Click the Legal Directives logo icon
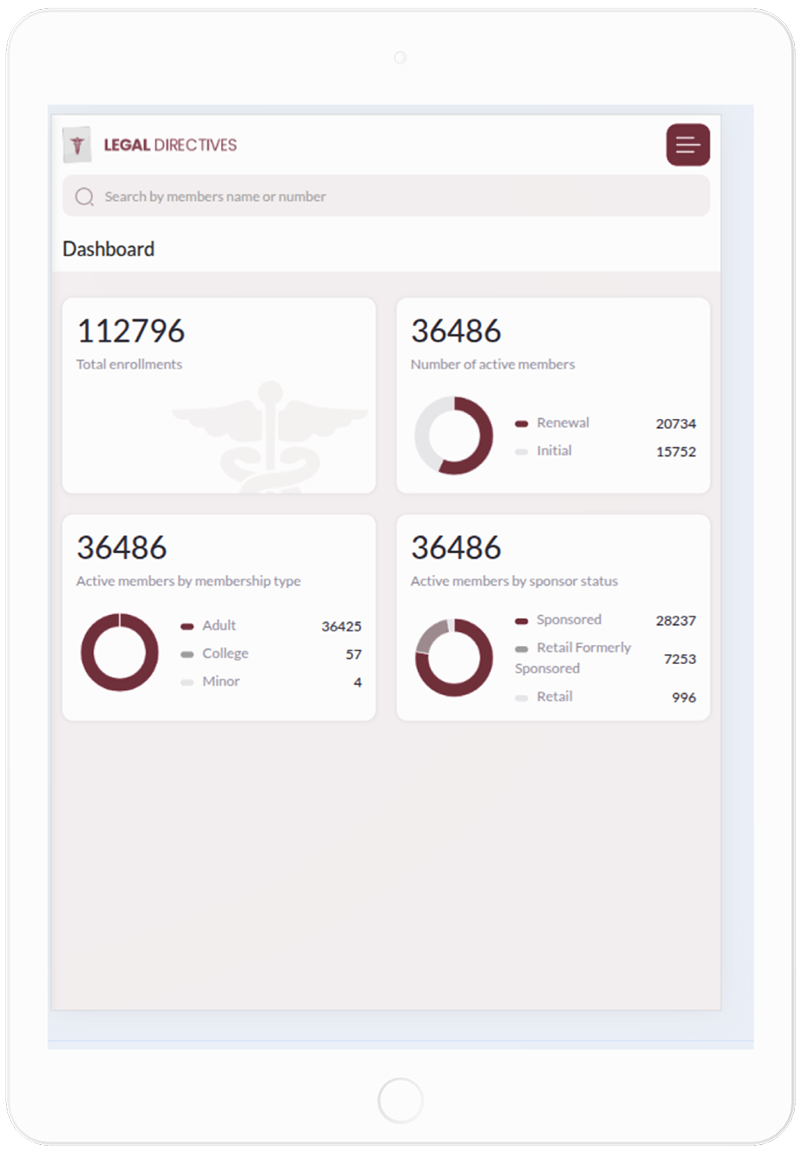The image size is (802, 1154). tap(77, 145)
